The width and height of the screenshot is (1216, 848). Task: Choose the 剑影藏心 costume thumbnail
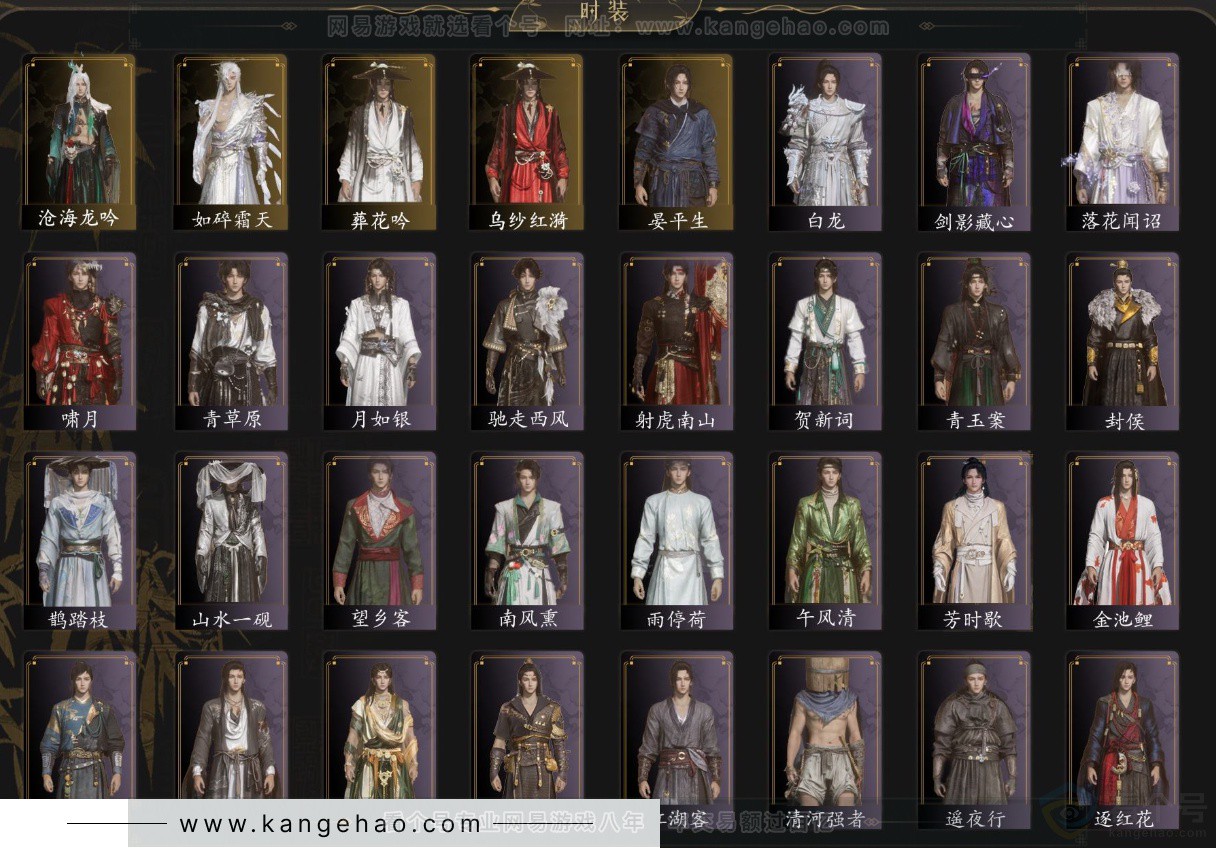tap(975, 142)
